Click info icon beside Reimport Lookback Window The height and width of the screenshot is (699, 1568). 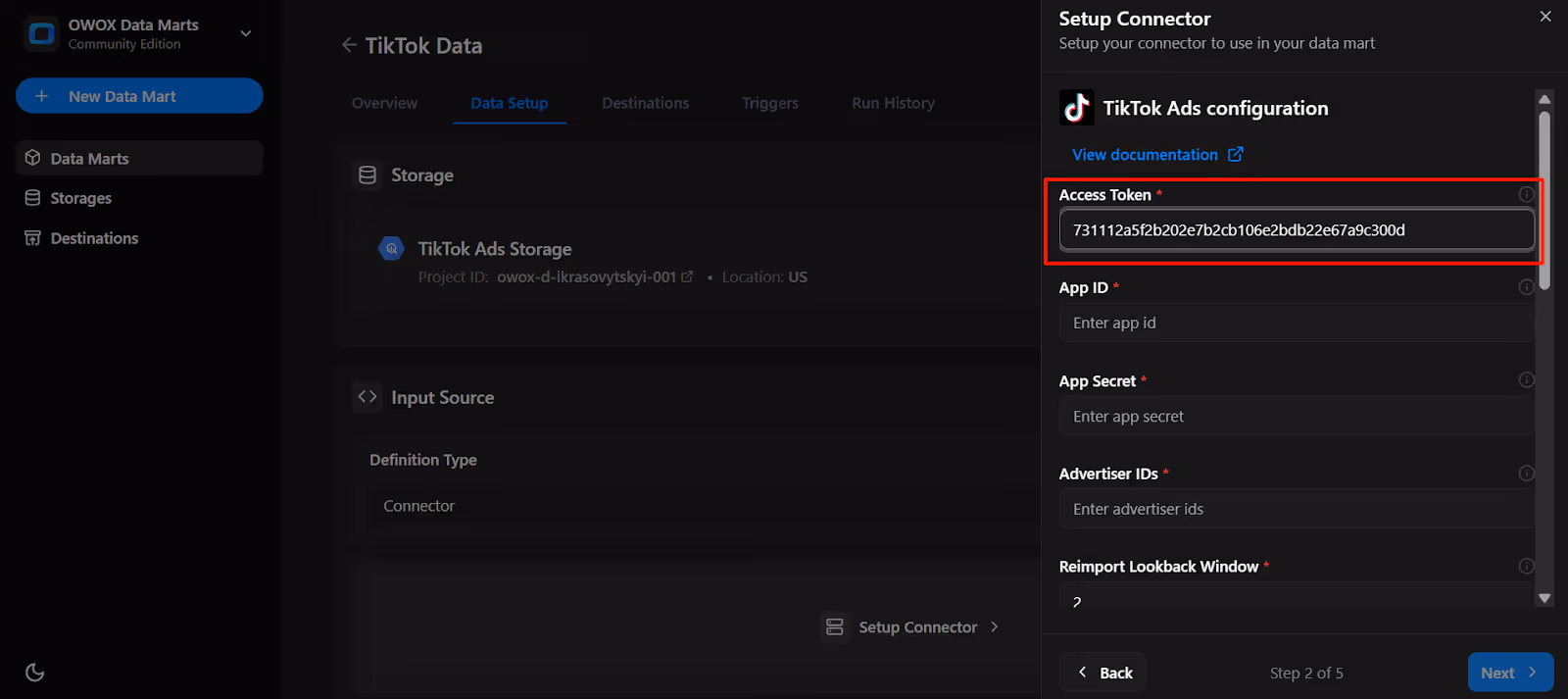[x=1526, y=566]
